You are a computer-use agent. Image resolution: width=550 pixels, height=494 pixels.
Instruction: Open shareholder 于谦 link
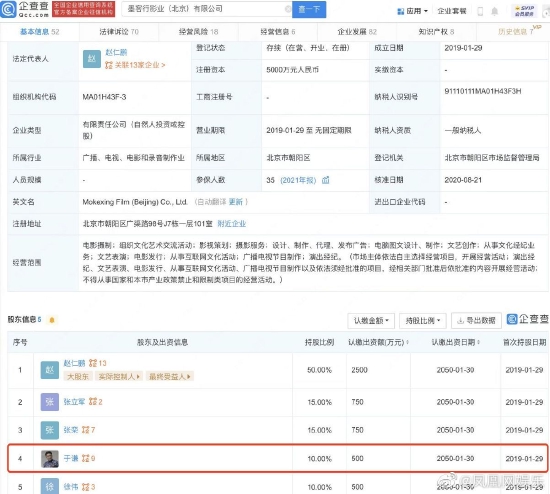click(71, 458)
